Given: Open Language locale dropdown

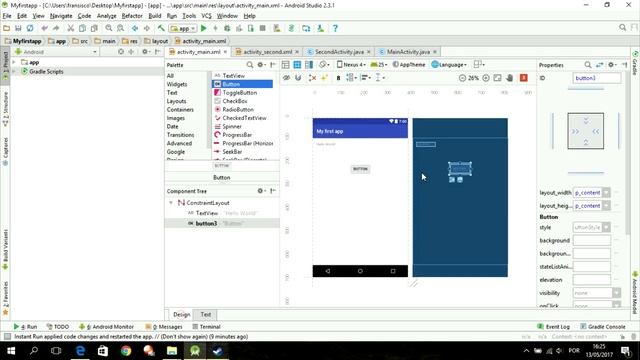Looking at the screenshot, I should pos(449,64).
